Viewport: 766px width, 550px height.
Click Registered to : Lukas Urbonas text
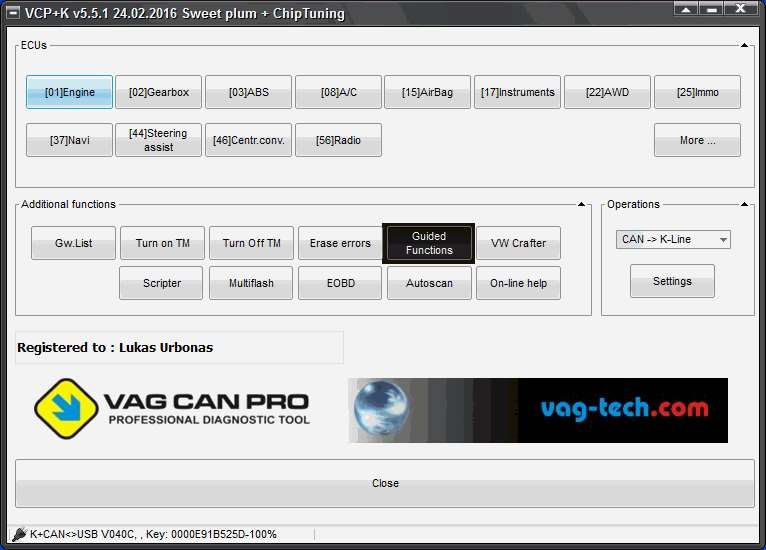pos(115,347)
